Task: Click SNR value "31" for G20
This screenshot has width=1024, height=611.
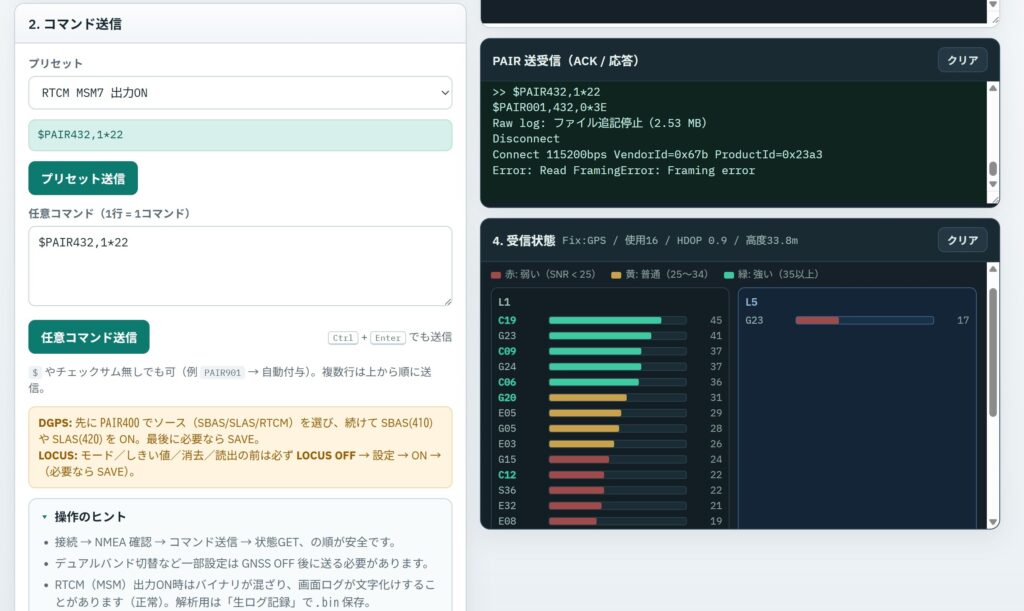Action: (716, 398)
